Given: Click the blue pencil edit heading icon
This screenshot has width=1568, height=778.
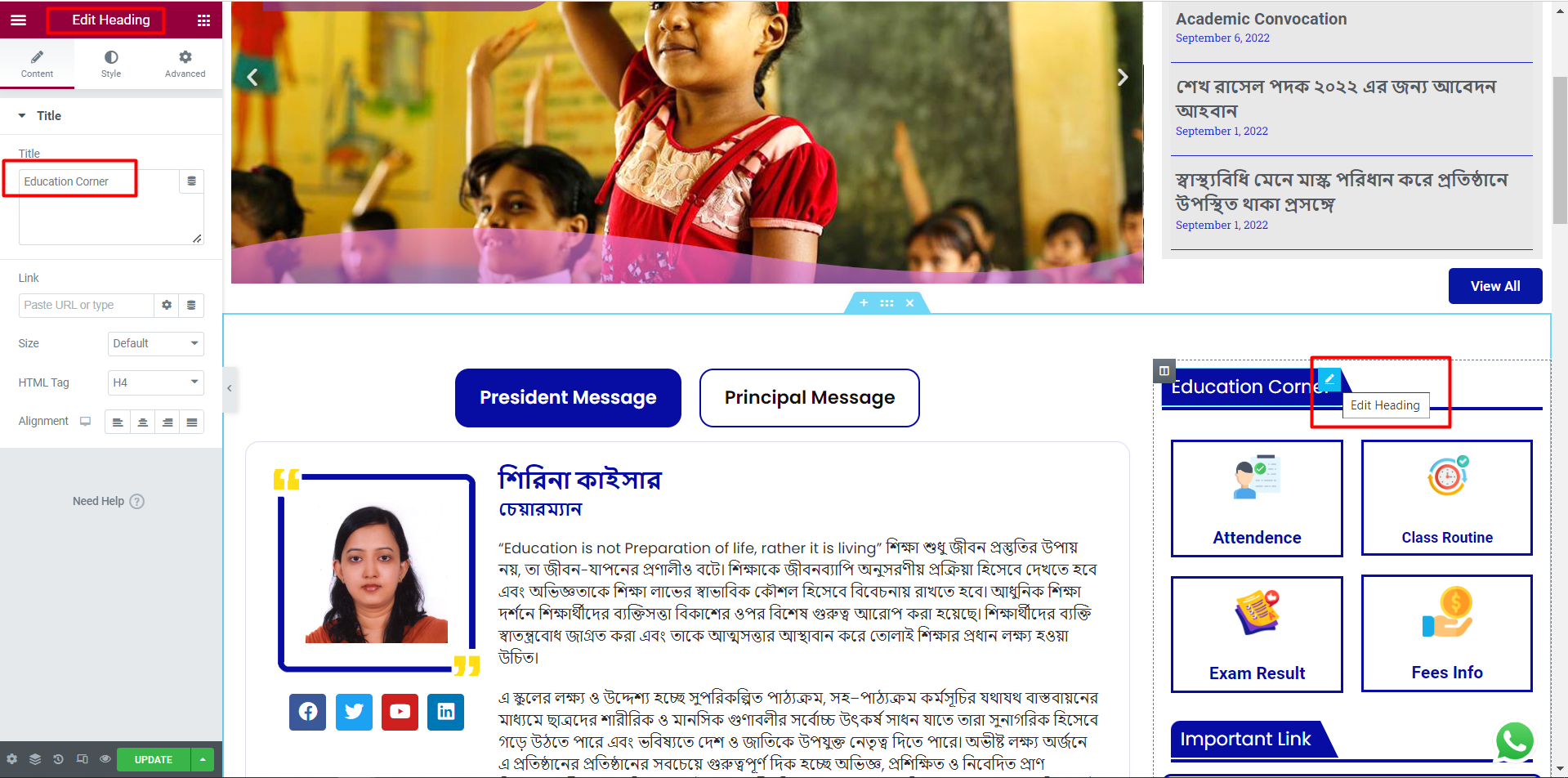Looking at the screenshot, I should click(1329, 379).
